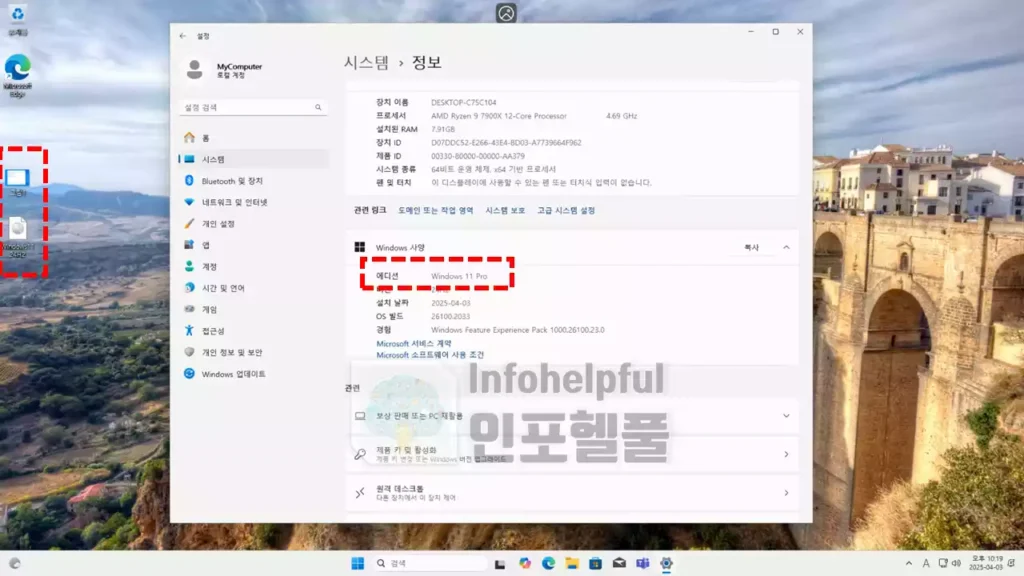Open 계정 account settings
Screen dimensions: 1024x576
point(253,266)
